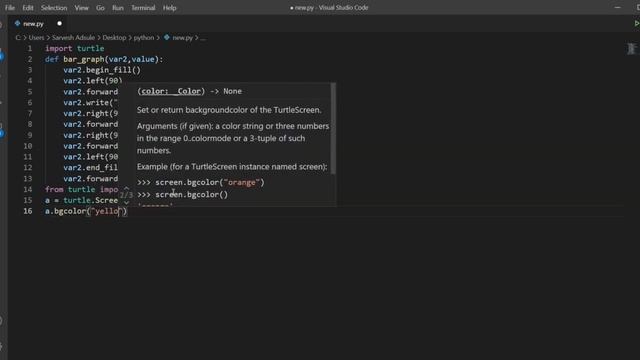Screen dimensions: 640x360
Task: Click line number 9 in the gutter
Action: coord(29,135)
